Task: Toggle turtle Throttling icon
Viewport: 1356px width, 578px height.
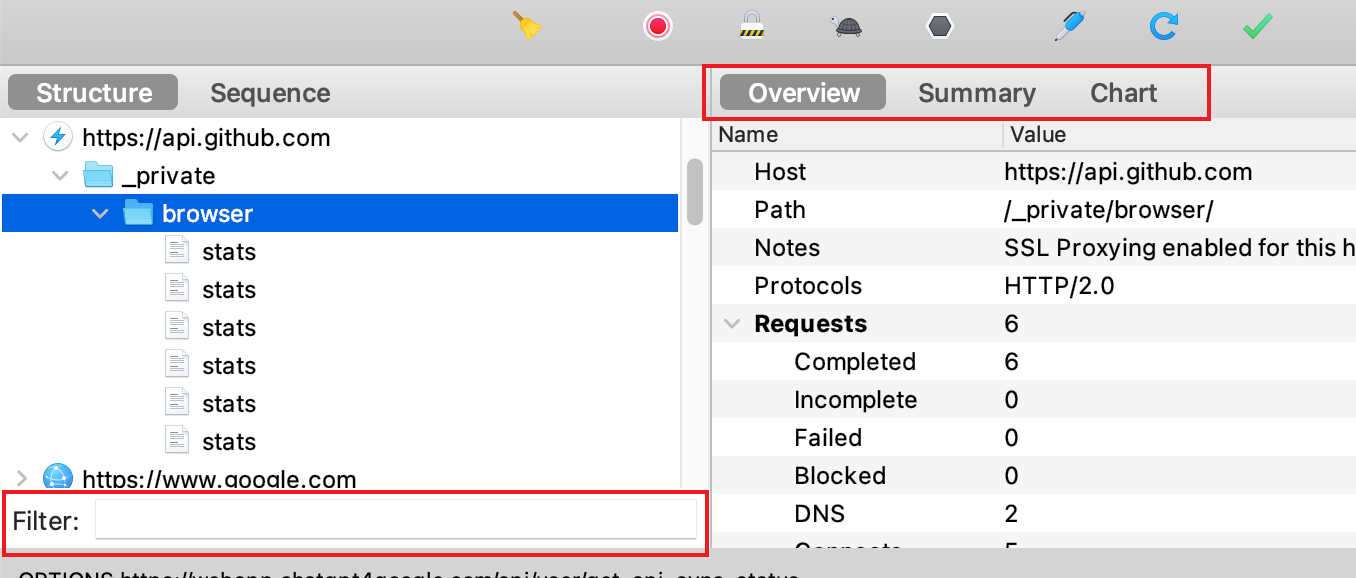Action: point(847,26)
